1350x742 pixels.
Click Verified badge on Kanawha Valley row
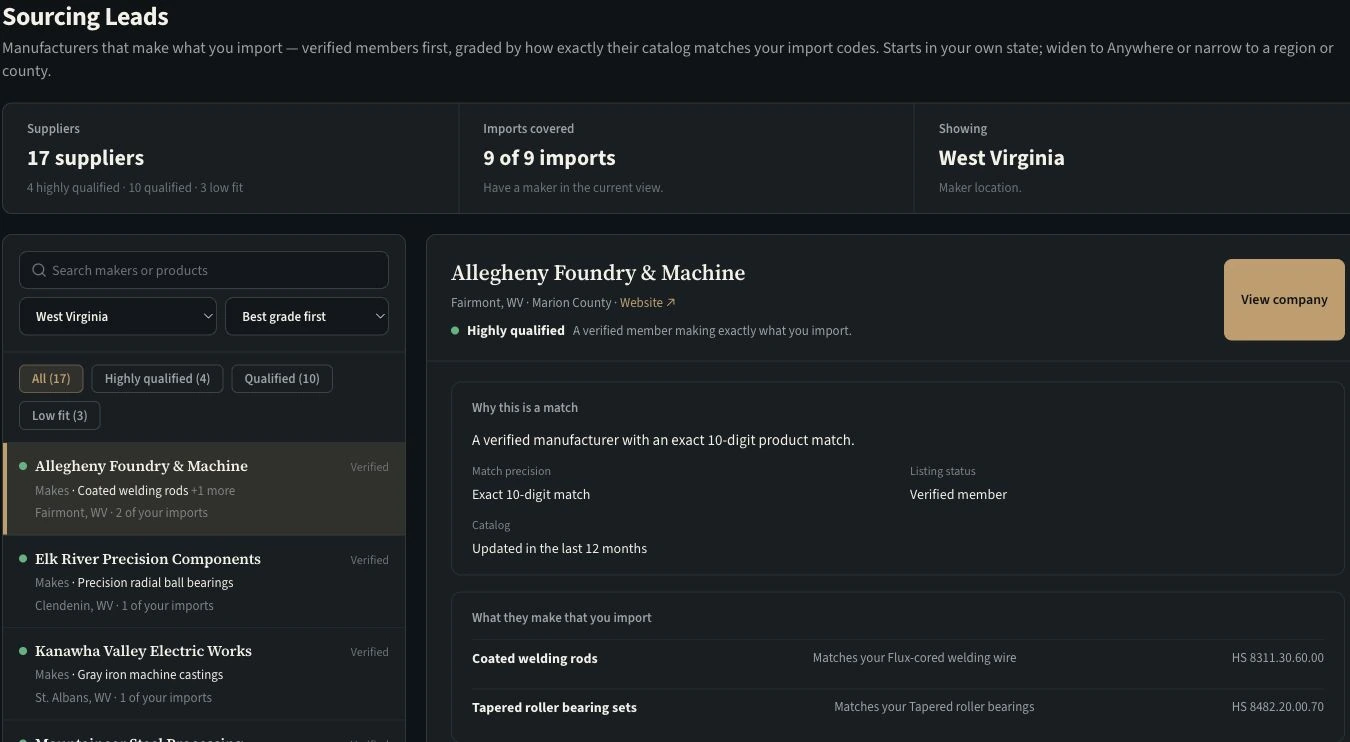pyautogui.click(x=369, y=652)
